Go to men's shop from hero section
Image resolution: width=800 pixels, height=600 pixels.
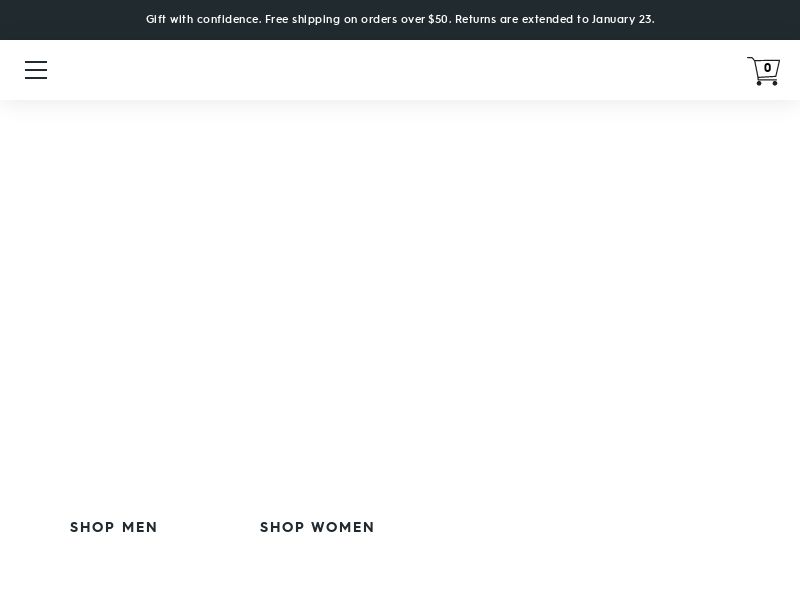[114, 527]
